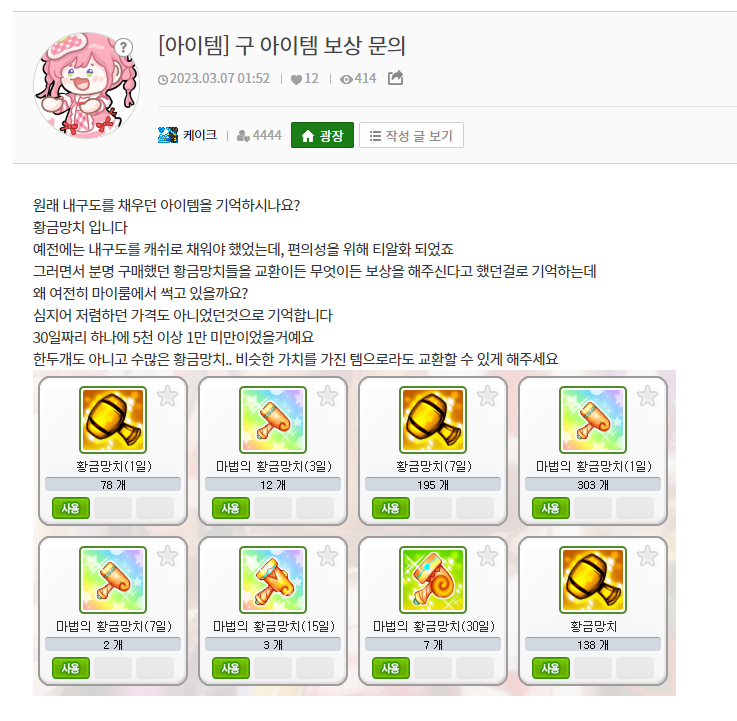Open the author name 케이크 link
This screenshot has width=737, height=721.
[x=200, y=135]
